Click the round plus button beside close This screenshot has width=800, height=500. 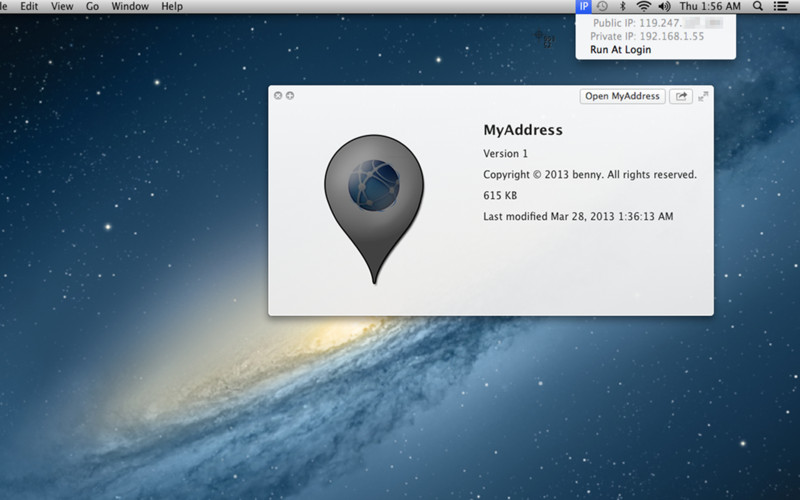pyautogui.click(x=290, y=95)
